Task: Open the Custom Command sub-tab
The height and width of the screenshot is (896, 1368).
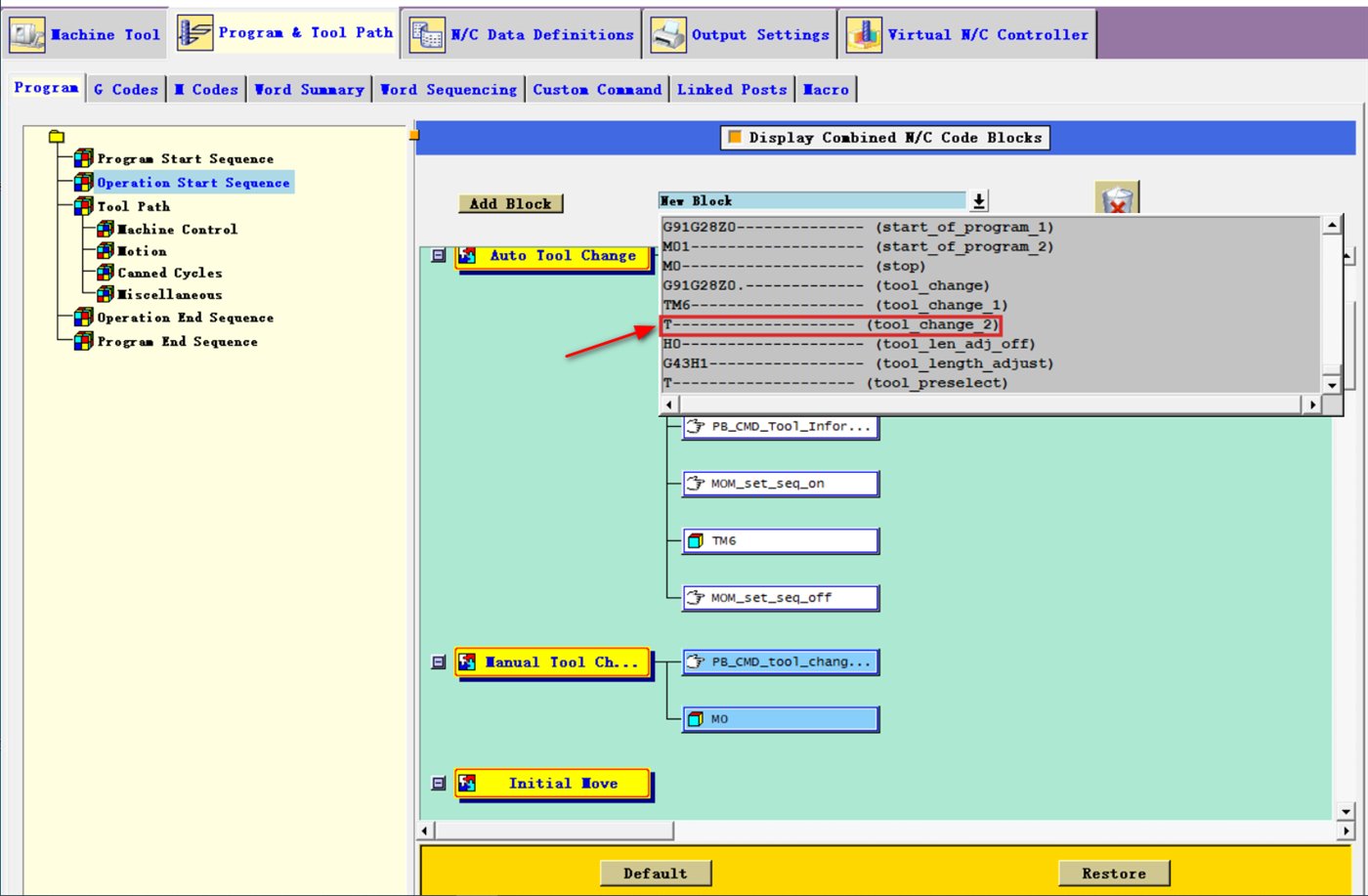Action: [x=597, y=89]
